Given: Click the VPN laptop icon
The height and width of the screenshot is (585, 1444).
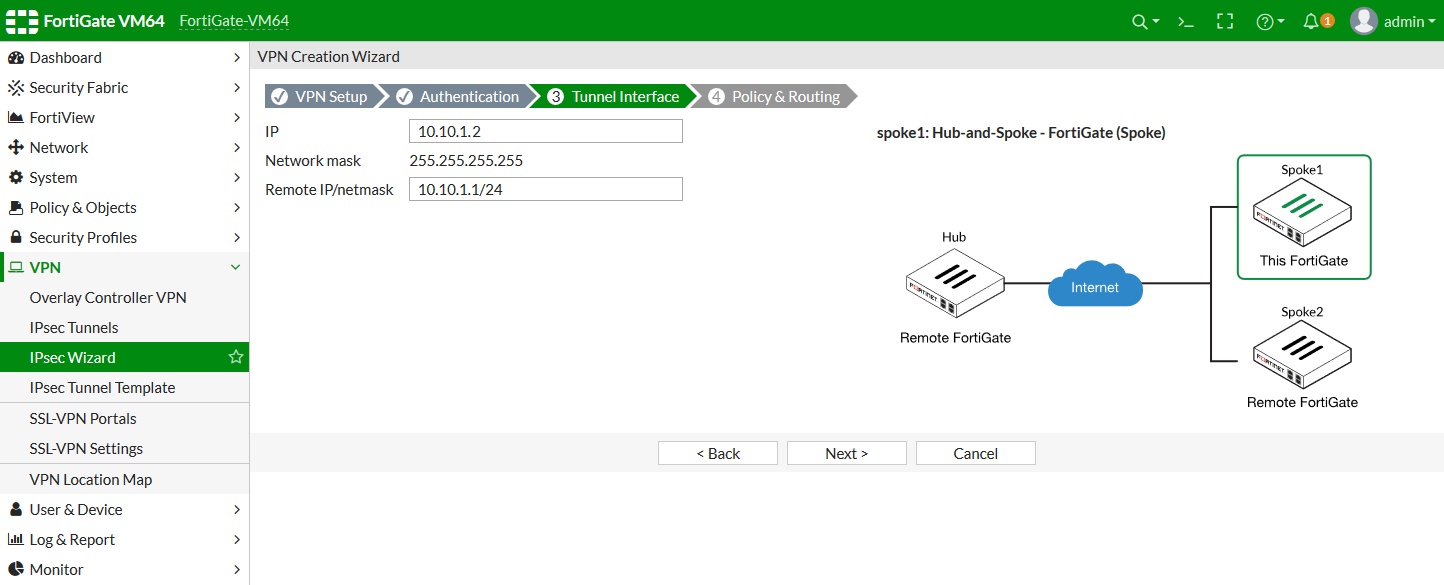Looking at the screenshot, I should pyautogui.click(x=15, y=268).
